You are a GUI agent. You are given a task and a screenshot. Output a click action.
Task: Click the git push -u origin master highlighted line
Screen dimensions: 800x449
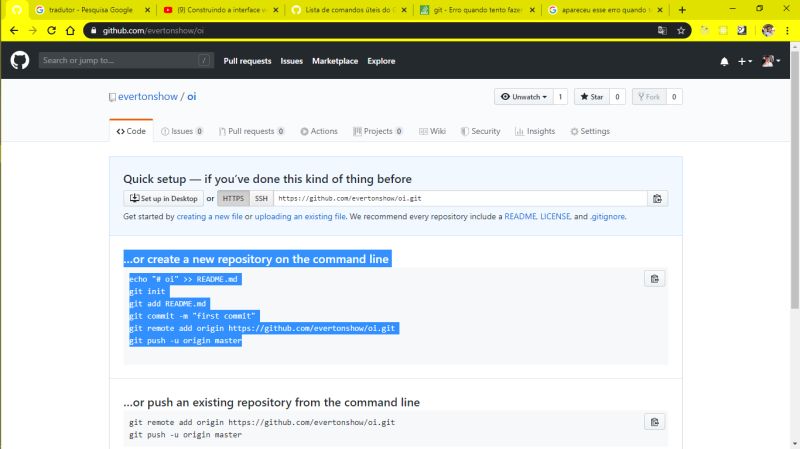coord(185,340)
